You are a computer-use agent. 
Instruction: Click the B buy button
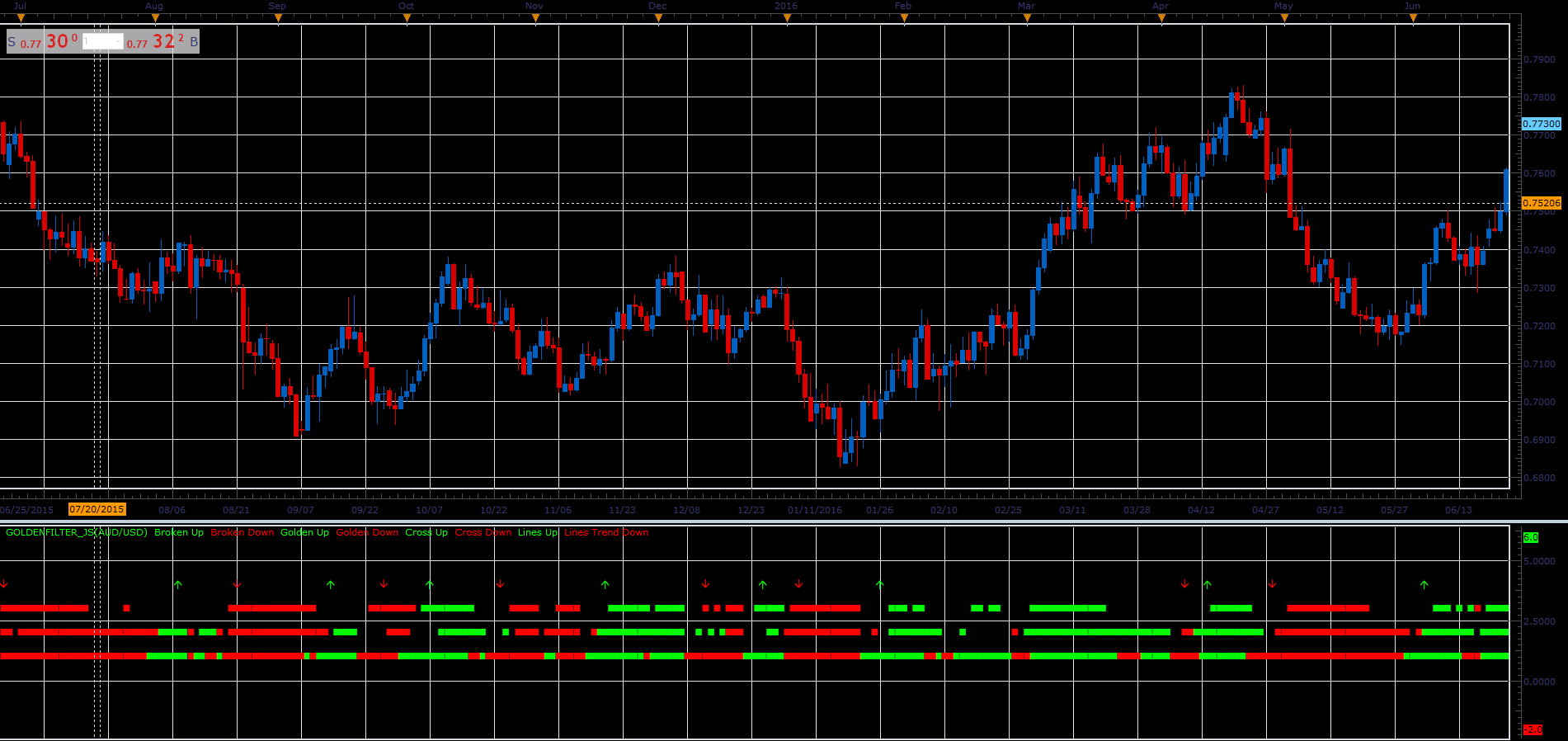[194, 42]
